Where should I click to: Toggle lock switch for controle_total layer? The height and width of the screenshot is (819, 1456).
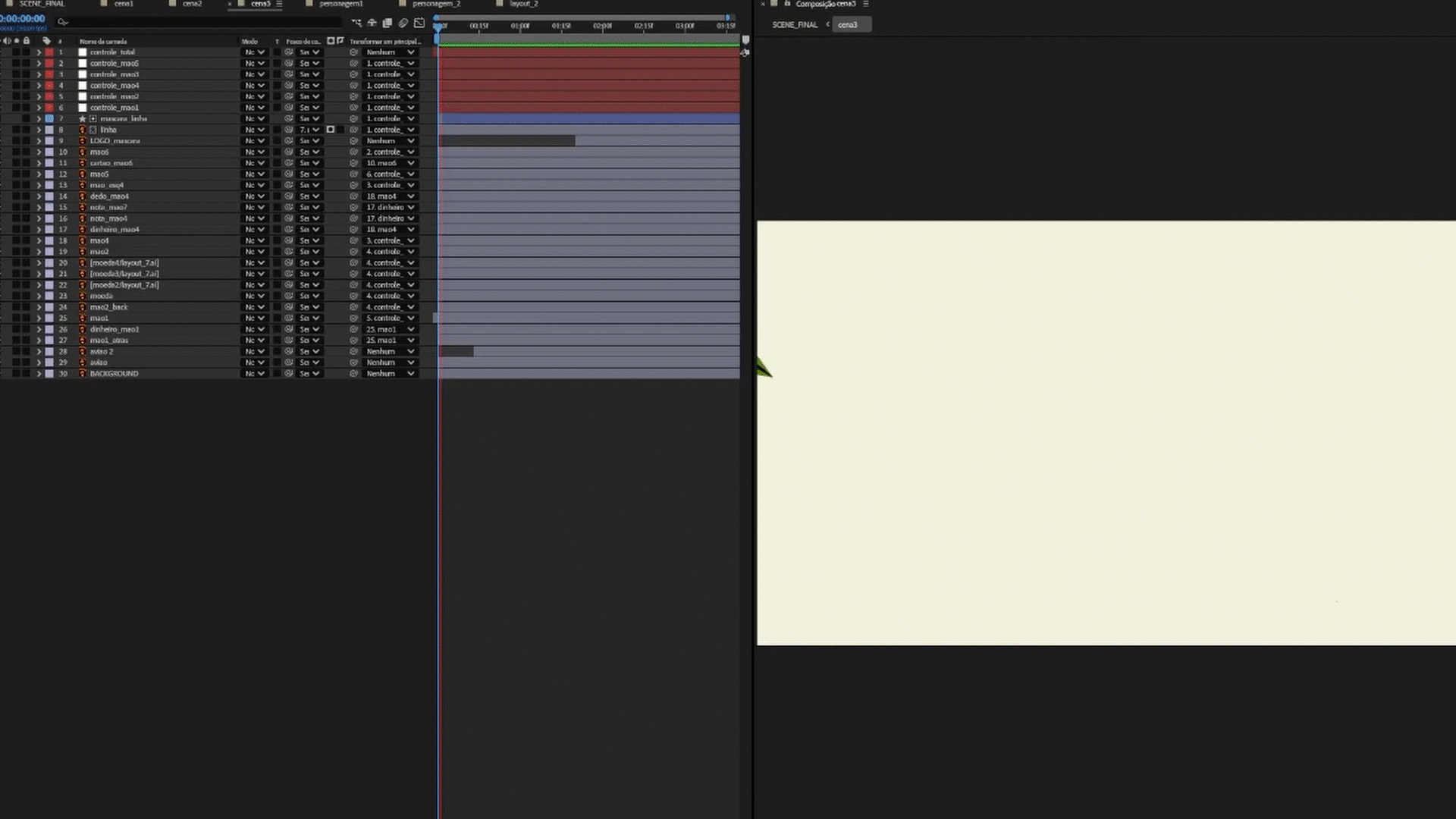(27, 52)
